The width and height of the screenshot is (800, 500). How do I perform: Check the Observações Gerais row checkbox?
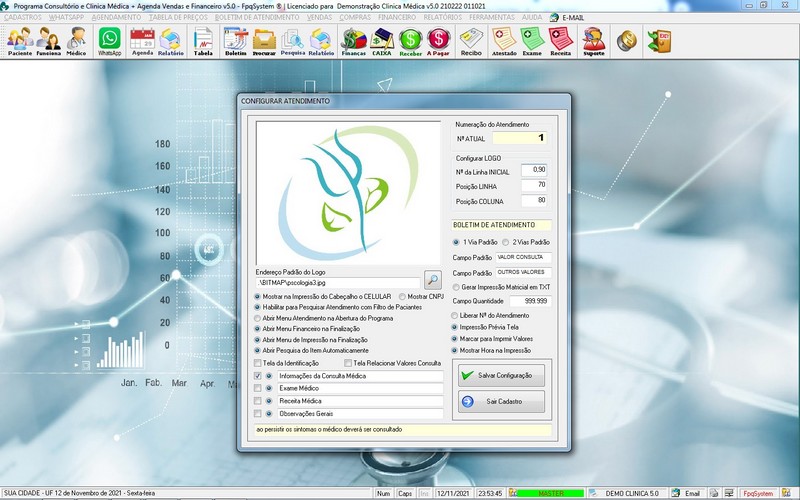click(x=258, y=414)
